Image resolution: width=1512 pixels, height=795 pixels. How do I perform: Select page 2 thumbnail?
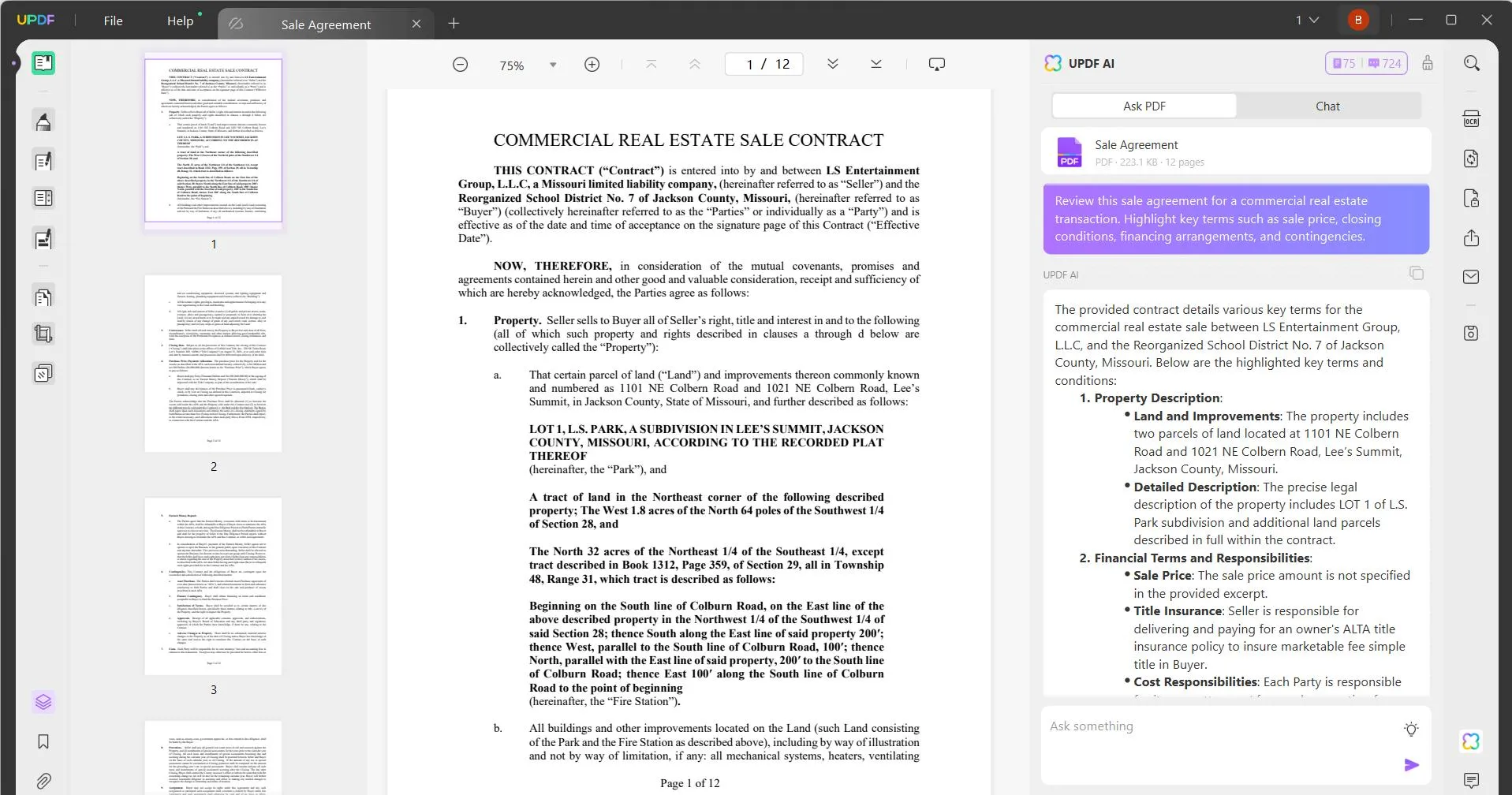[213, 364]
